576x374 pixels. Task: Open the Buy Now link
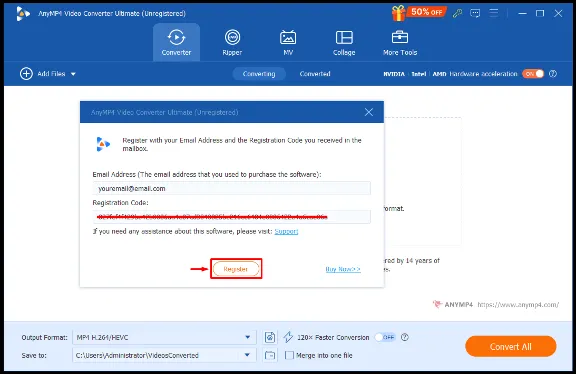(343, 269)
